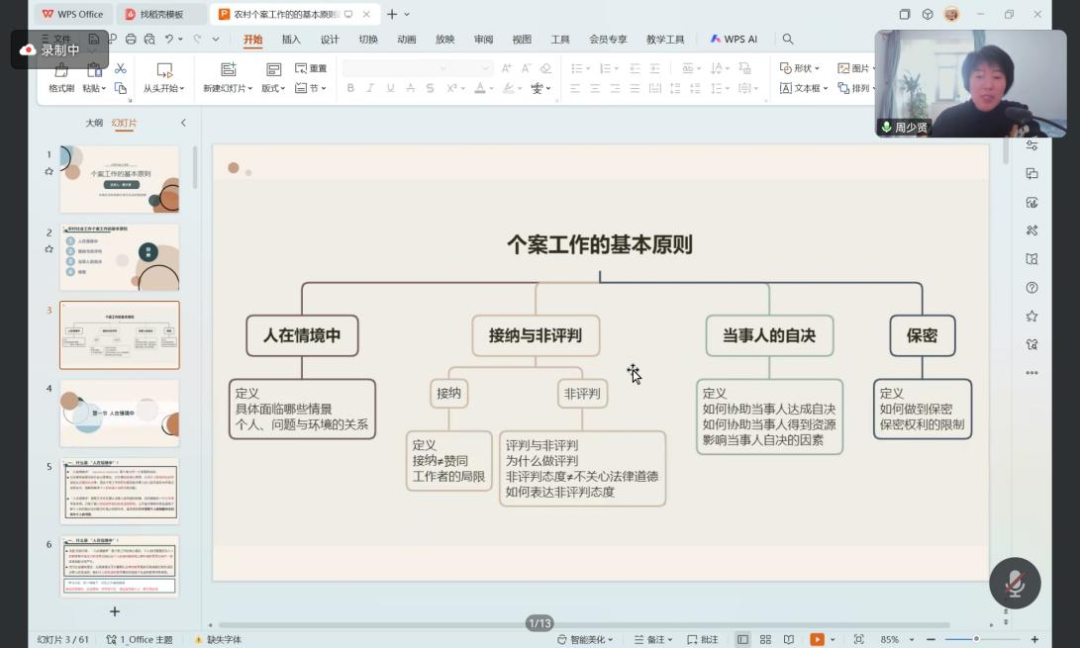
Task: Expand the Layout (版式) dropdown
Action: click(273, 88)
